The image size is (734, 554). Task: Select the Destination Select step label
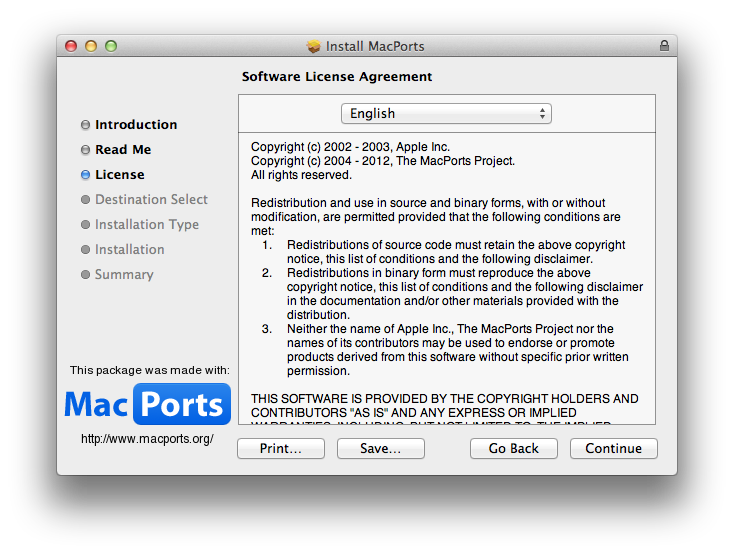[x=151, y=199]
